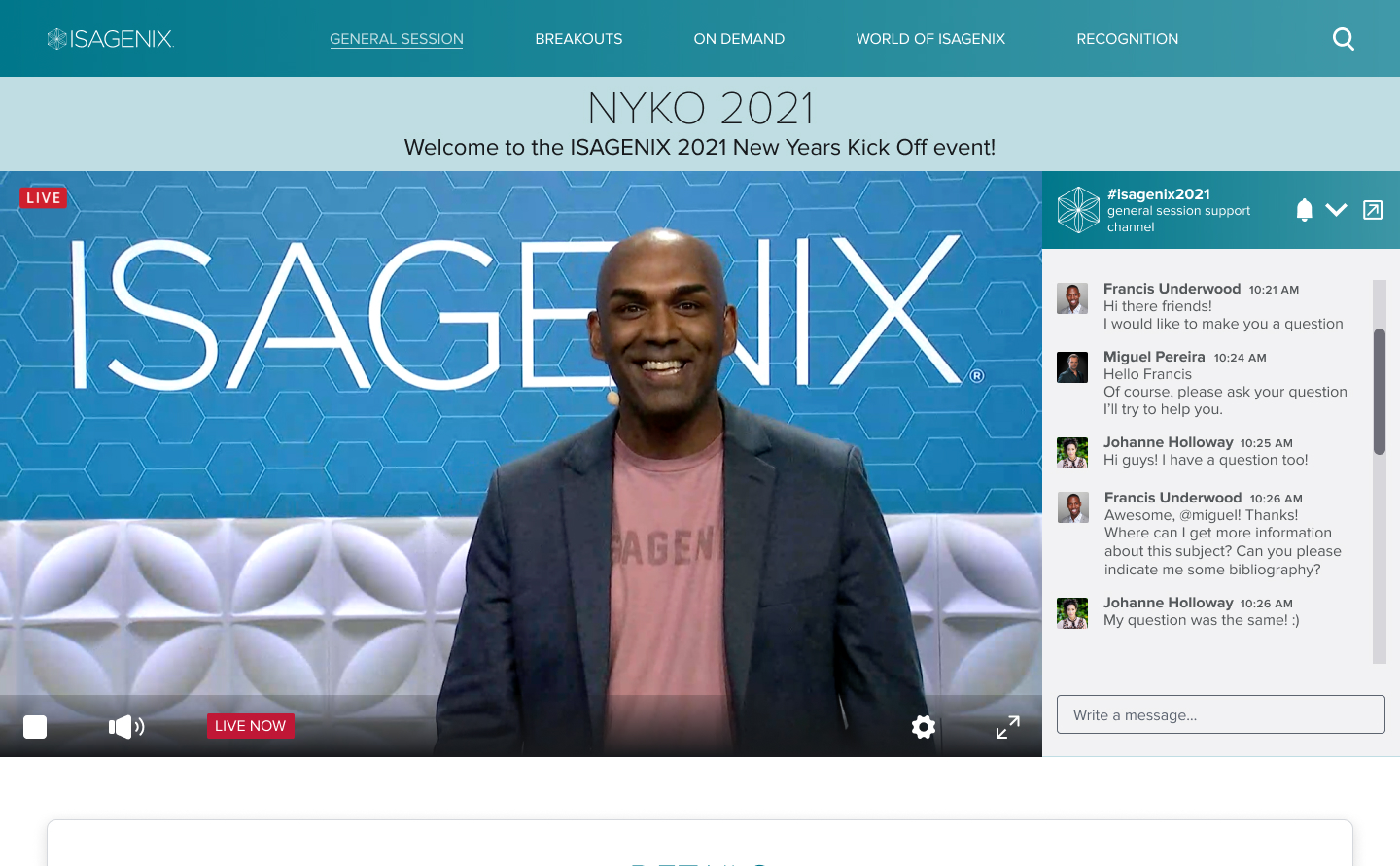Click Johanne Holloway's avatar at 10:25 AM message
Screen dimensions: 1400x866
[x=1072, y=453]
